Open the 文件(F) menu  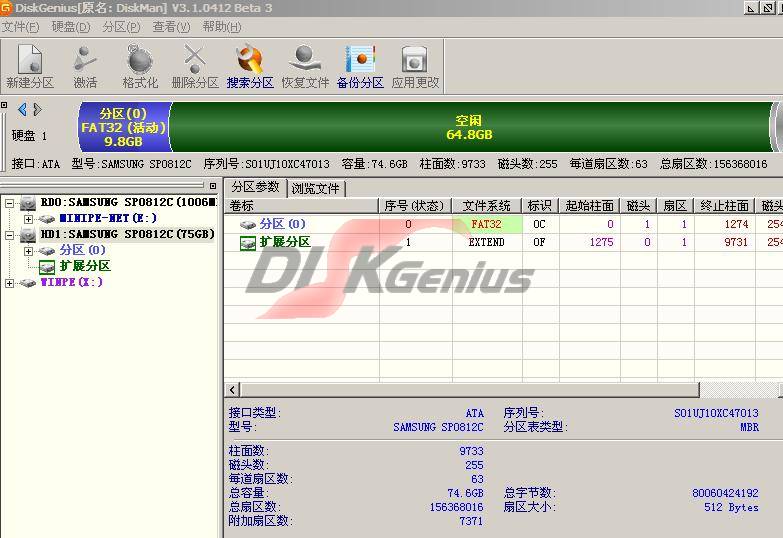pos(20,27)
